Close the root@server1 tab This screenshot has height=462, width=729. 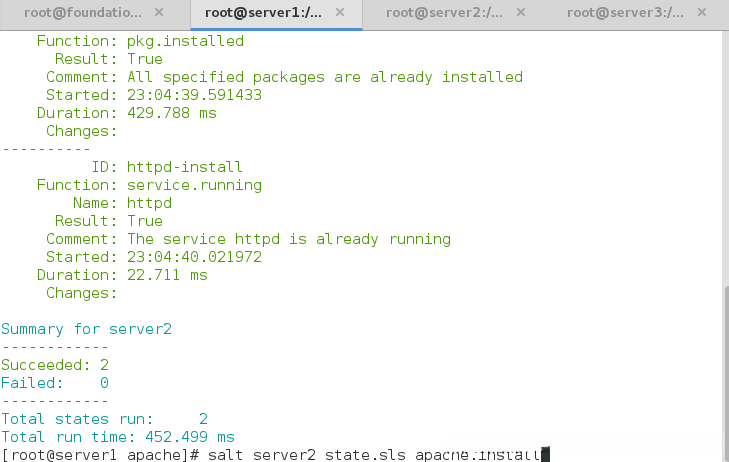coord(340,13)
